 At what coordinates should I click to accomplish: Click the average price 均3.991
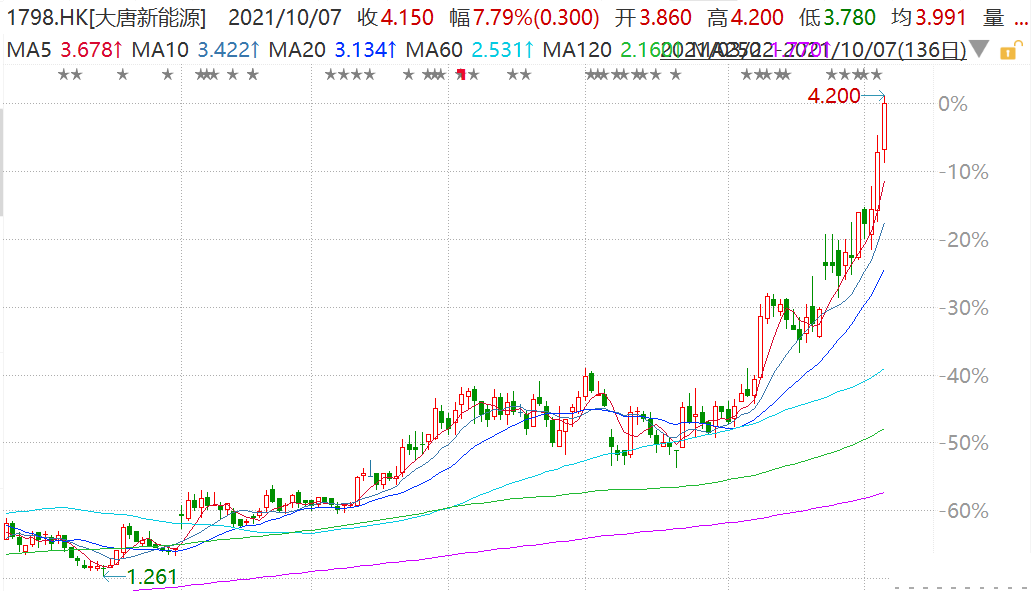click(930, 18)
